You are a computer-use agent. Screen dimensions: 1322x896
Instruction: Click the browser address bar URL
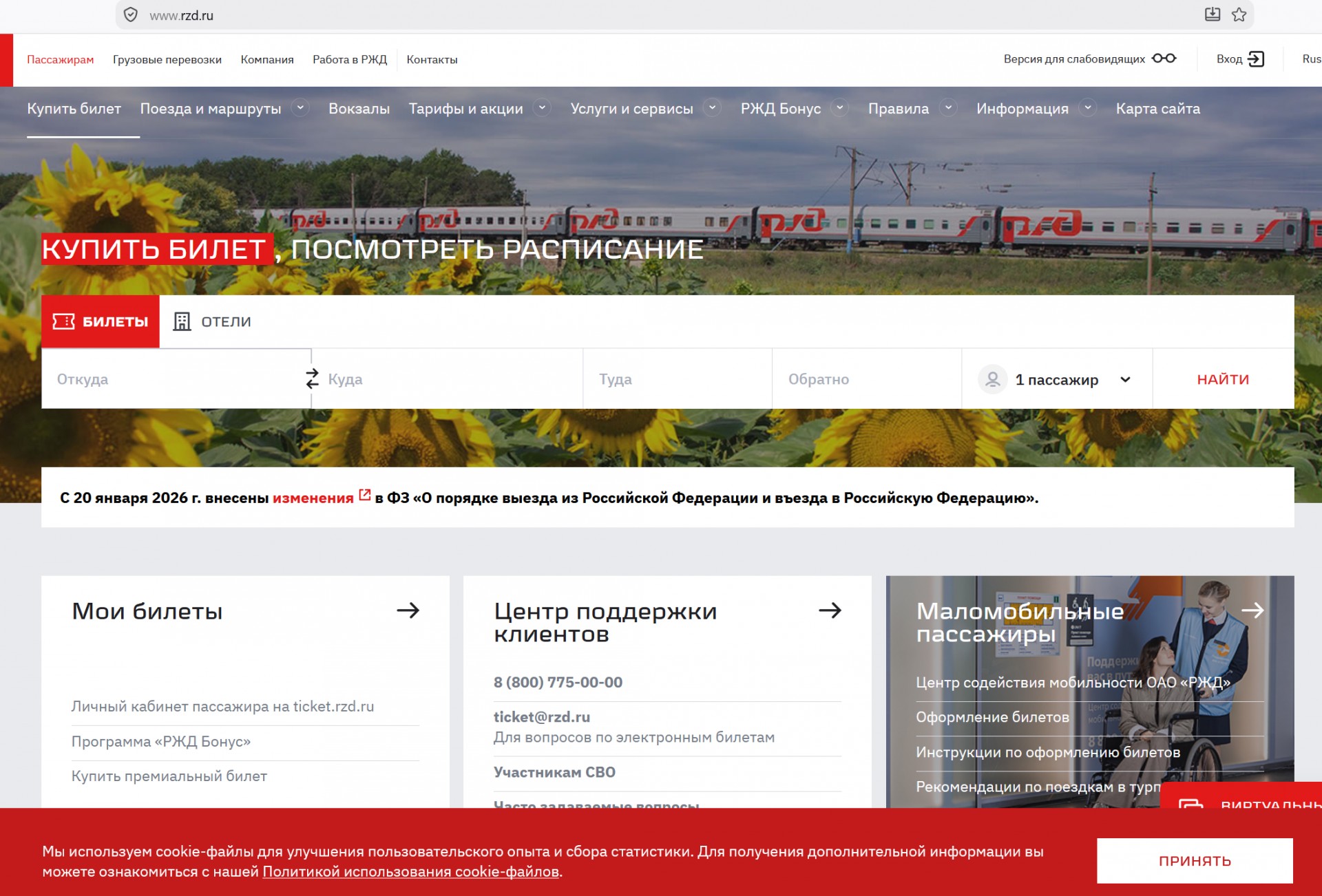point(181,16)
